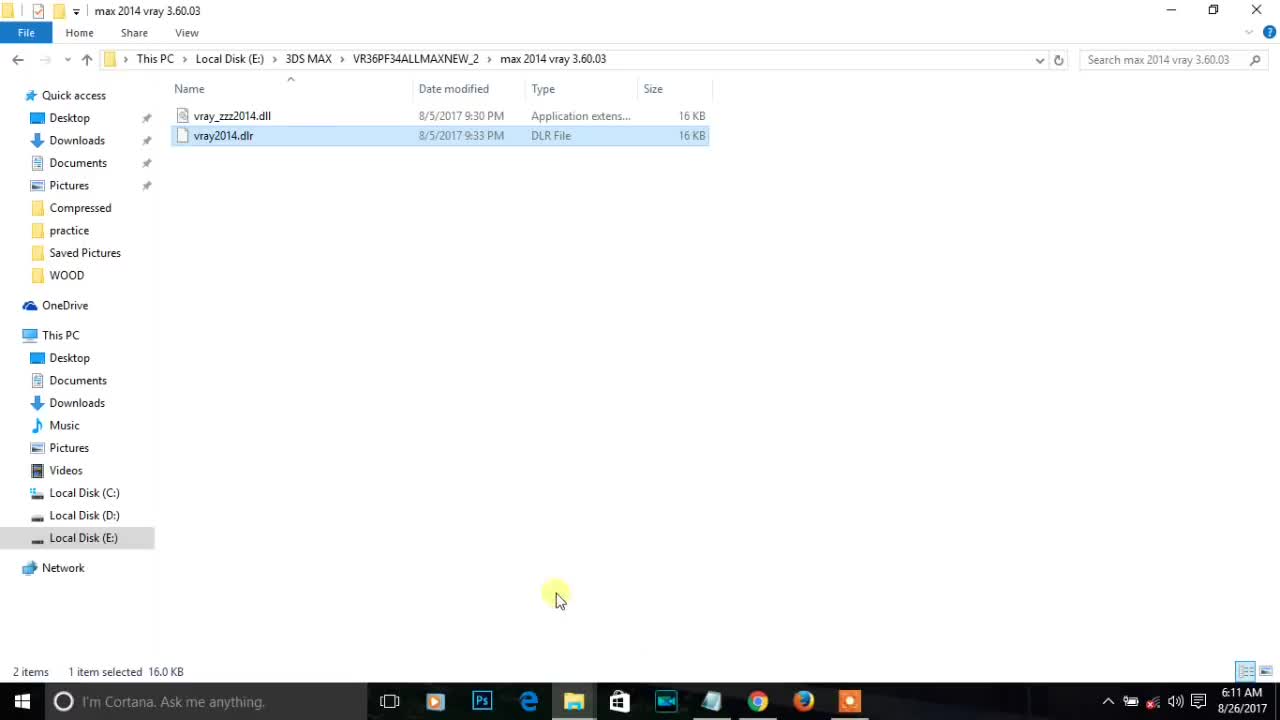The image size is (1280, 720).
Task: Show hidden system tray icons
Action: pyautogui.click(x=1108, y=701)
